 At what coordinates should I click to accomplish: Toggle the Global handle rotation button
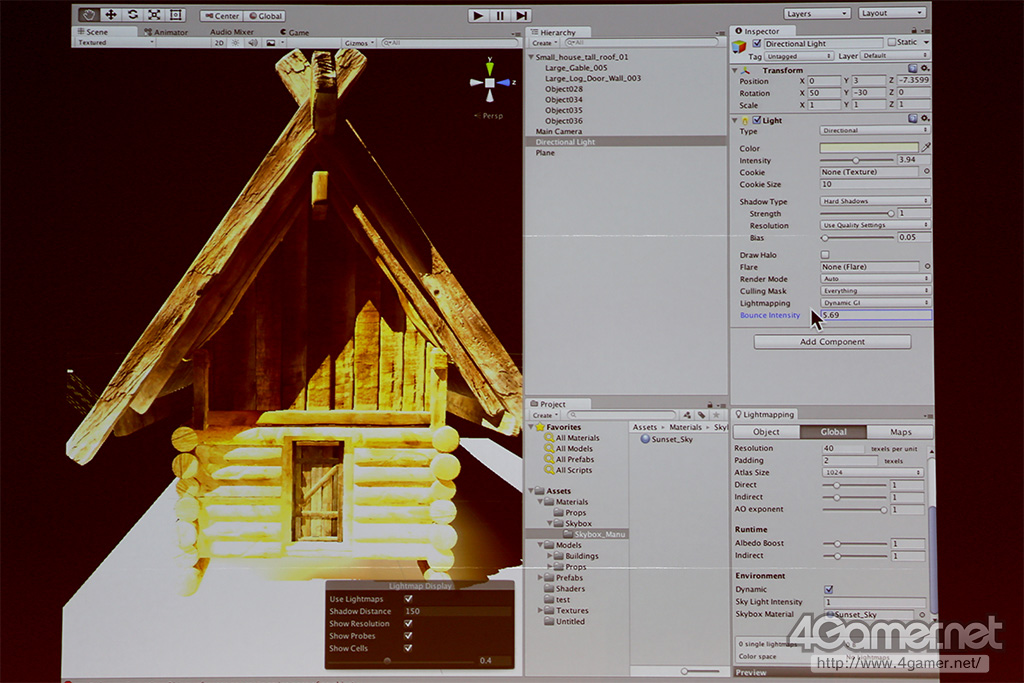[x=266, y=16]
